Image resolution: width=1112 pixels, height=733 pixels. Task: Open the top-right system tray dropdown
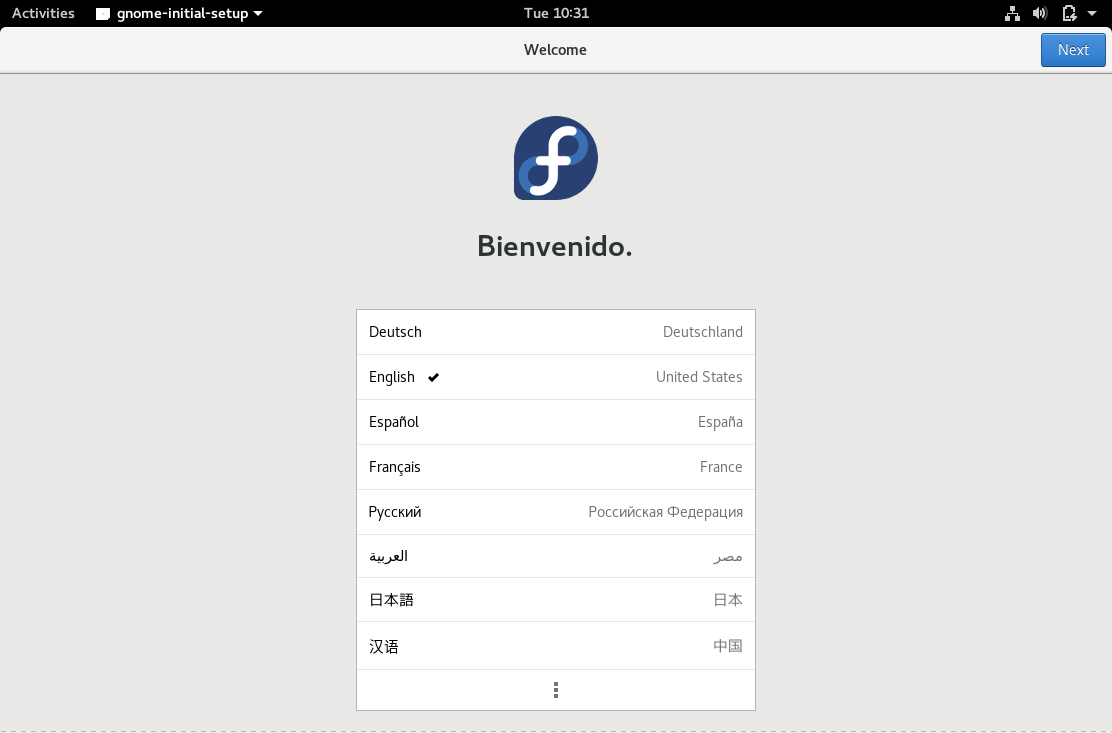[x=1092, y=13]
